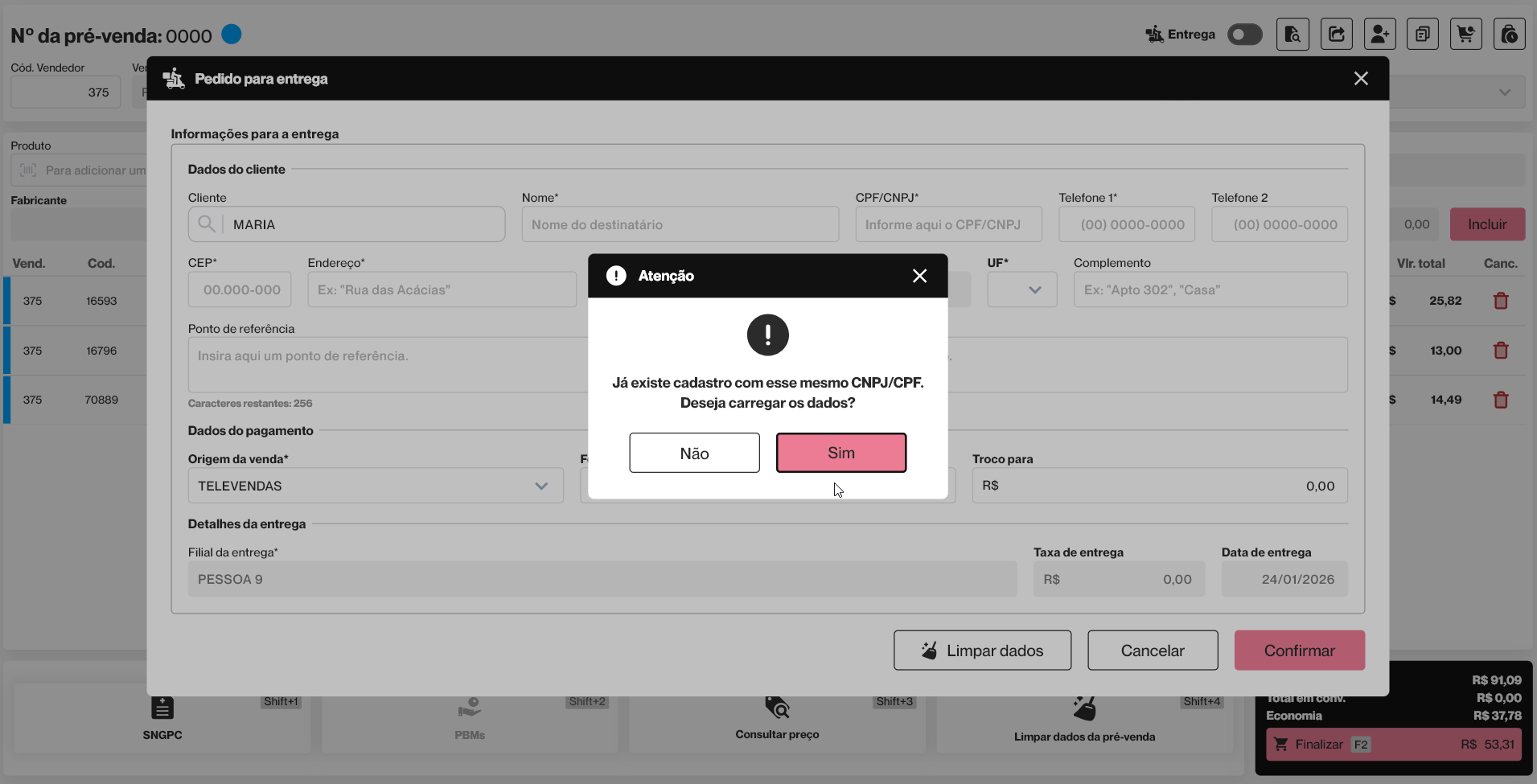
Task: Click the Economia amount R$ 37,78
Action: pos(1498,716)
